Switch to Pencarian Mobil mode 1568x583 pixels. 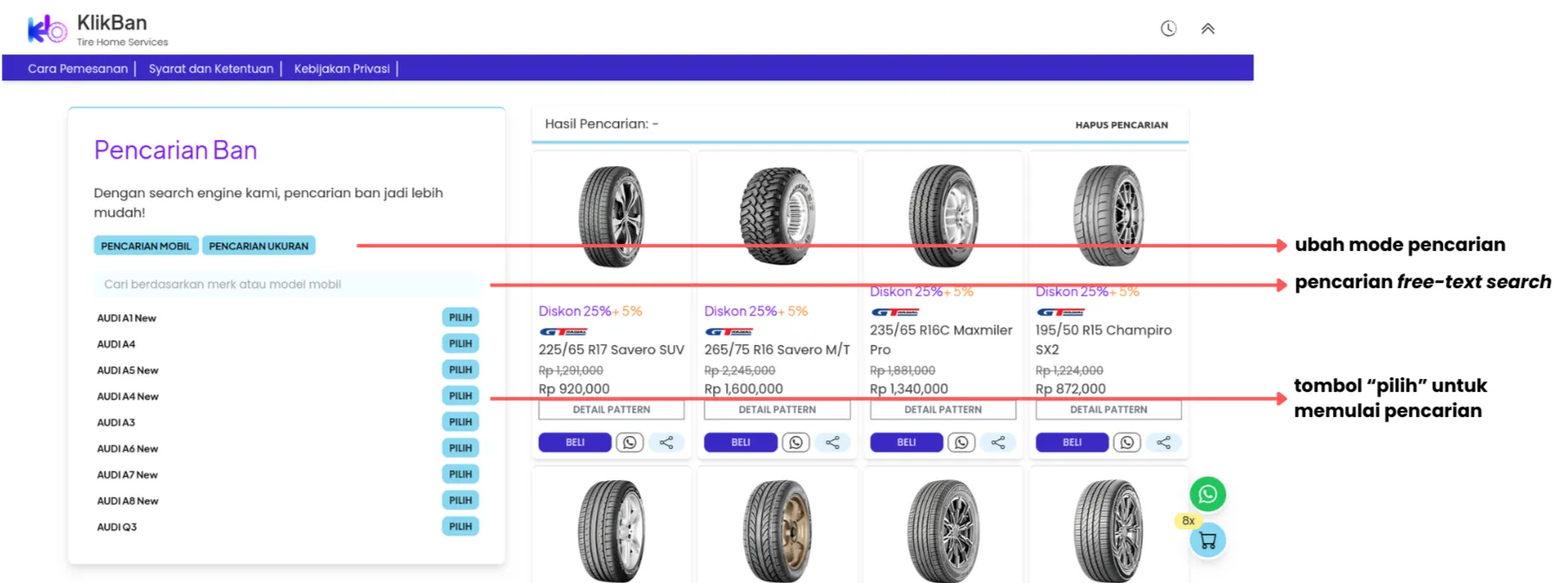tap(146, 246)
